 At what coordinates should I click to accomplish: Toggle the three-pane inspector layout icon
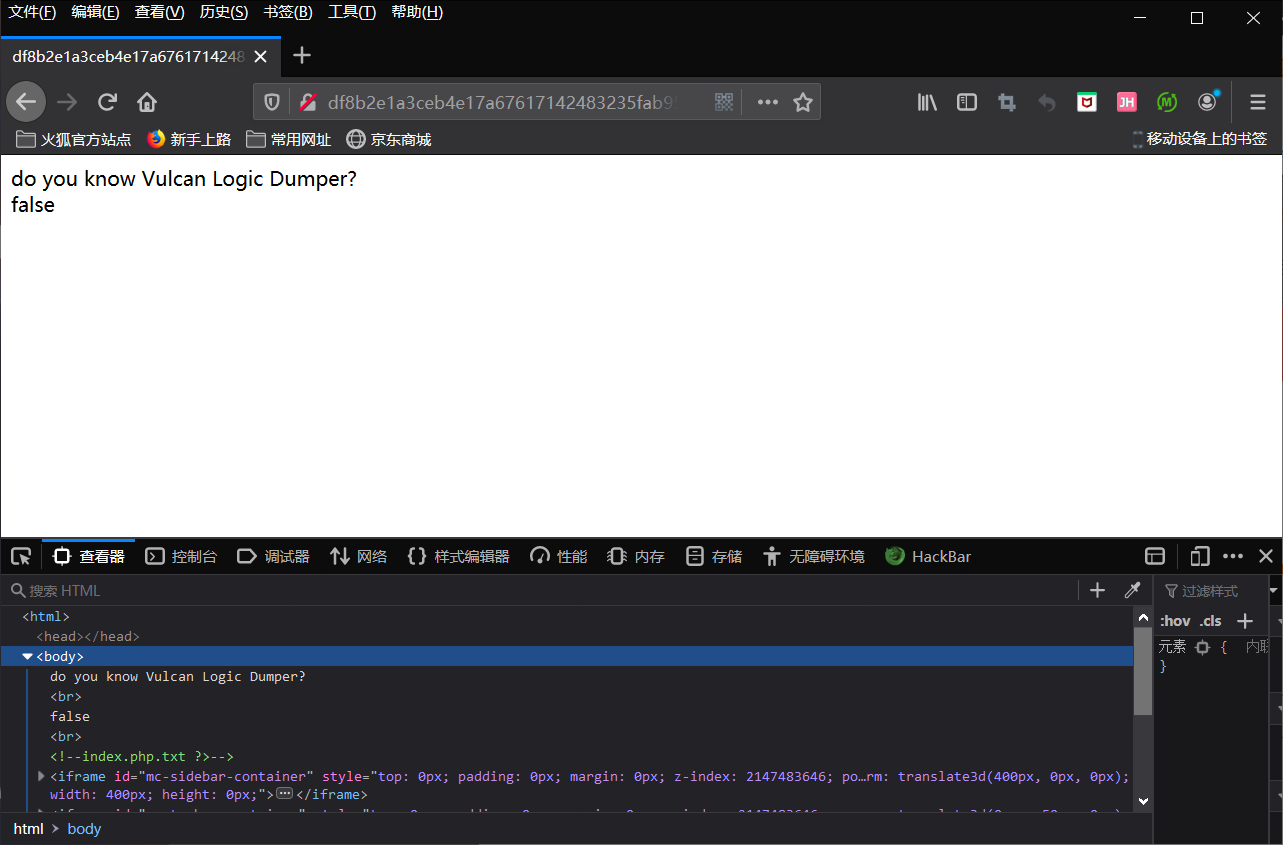1155,556
